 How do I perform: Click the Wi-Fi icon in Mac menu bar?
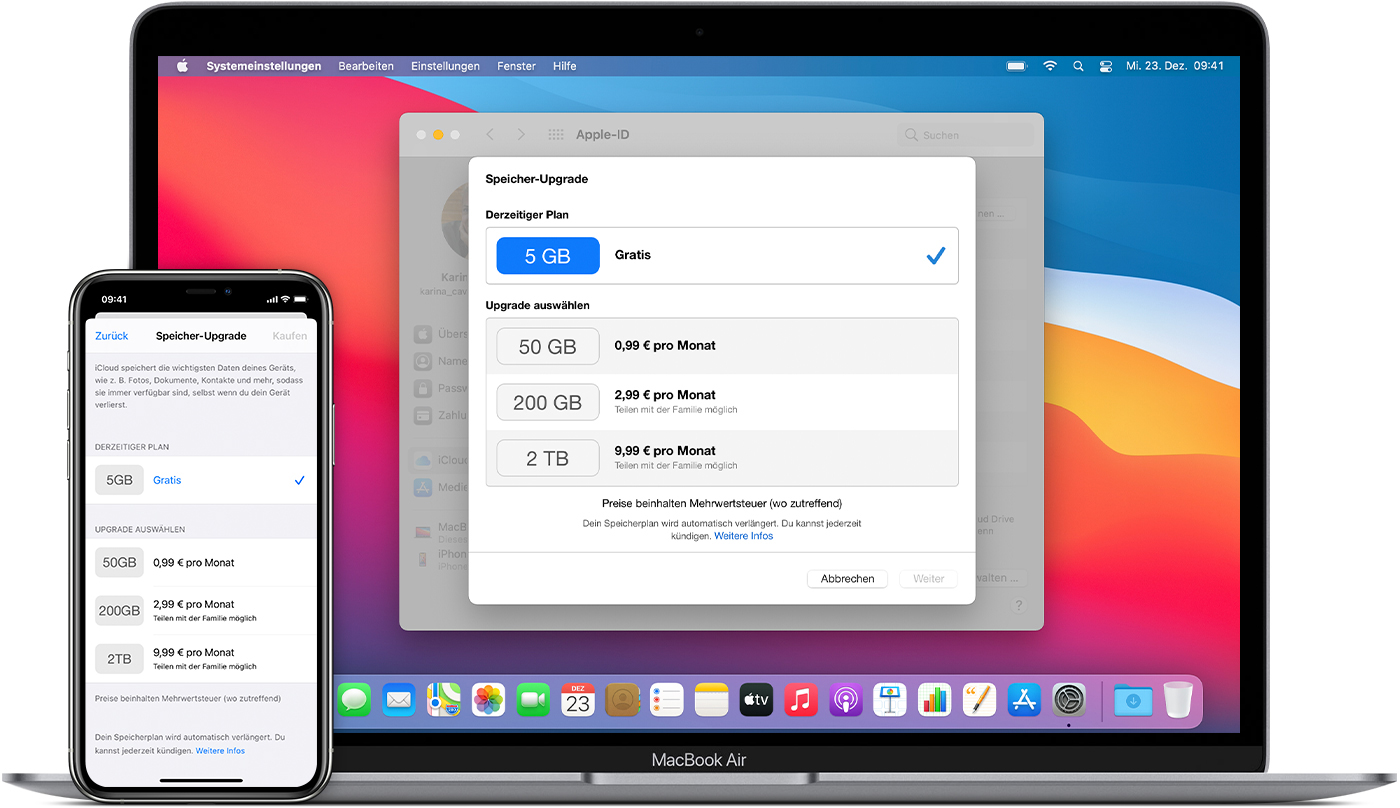click(1050, 66)
